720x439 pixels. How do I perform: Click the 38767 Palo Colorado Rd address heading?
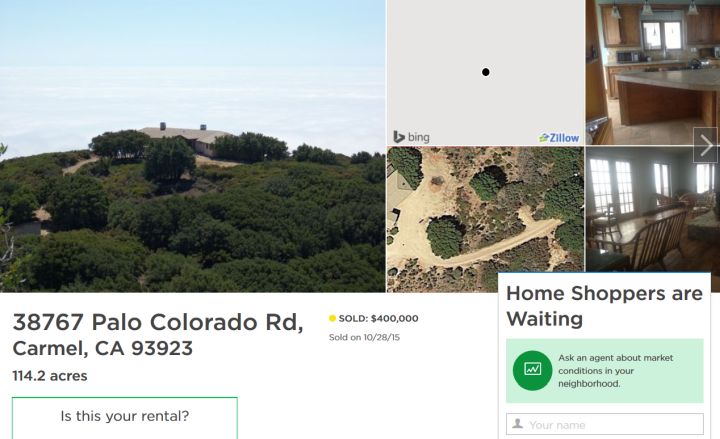[x=158, y=335]
